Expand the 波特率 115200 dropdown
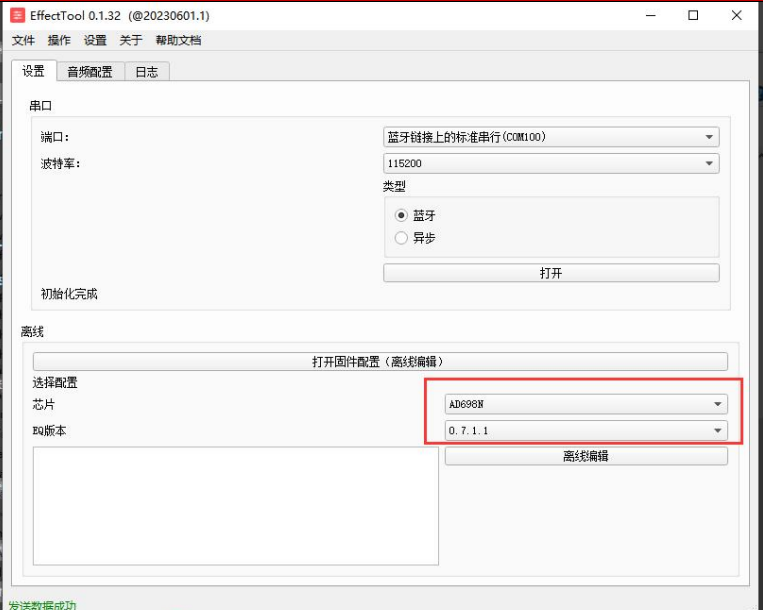This screenshot has width=763, height=610. (x=551, y=163)
